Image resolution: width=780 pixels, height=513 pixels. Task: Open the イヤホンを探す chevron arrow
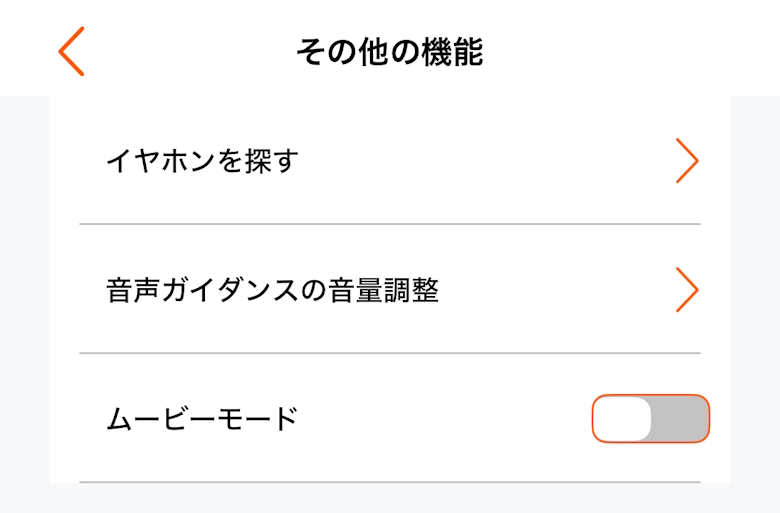[x=686, y=161]
